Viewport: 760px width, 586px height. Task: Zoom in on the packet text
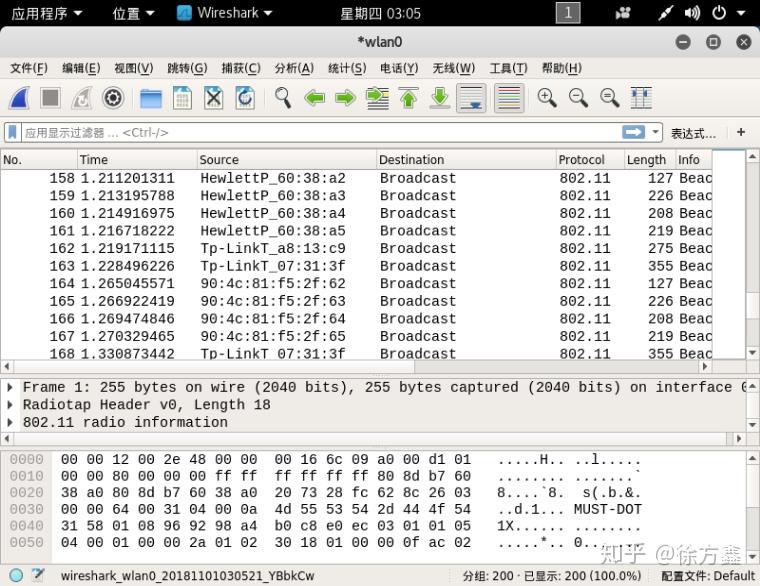coord(547,98)
